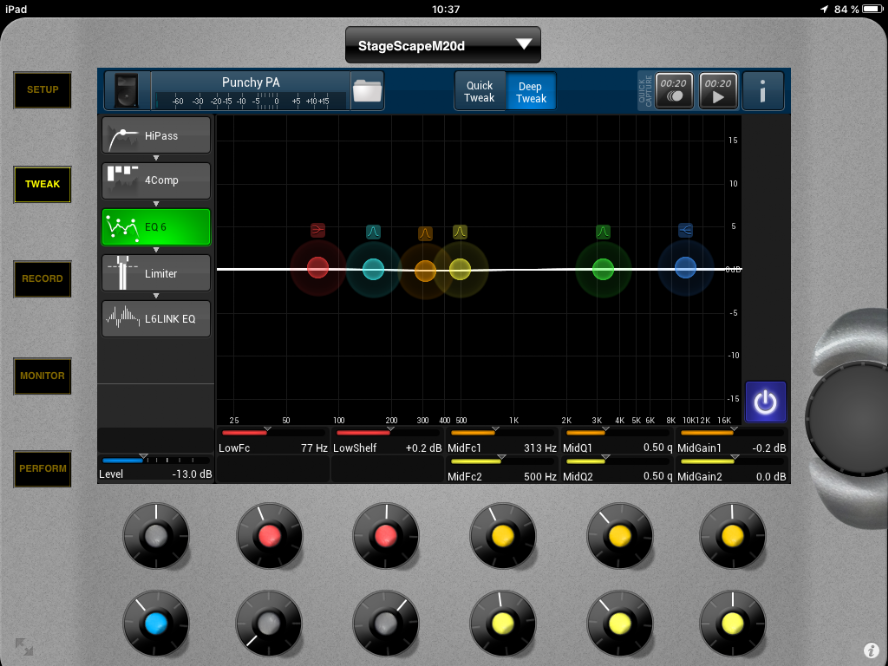The width and height of the screenshot is (888, 666).
Task: Open the SETUP mode
Action: click(42, 90)
